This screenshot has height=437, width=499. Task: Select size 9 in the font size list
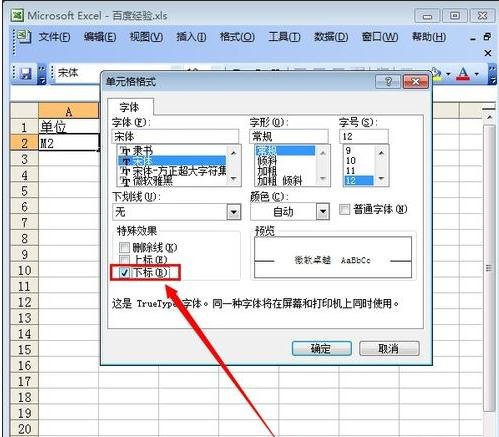point(359,150)
